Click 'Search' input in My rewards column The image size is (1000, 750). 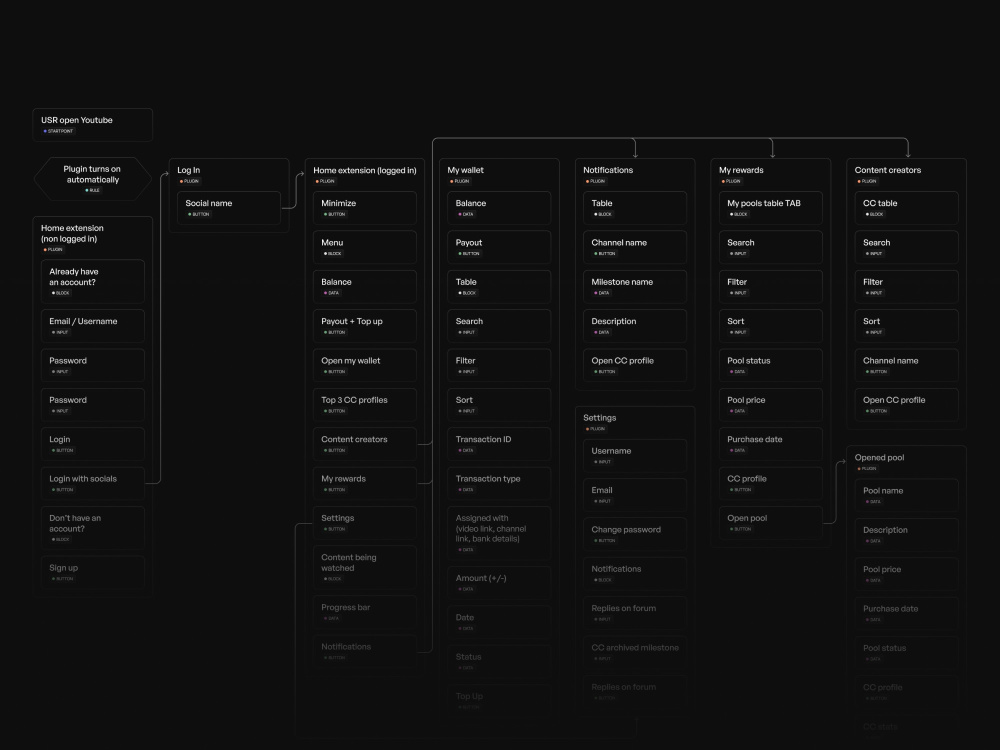point(771,247)
